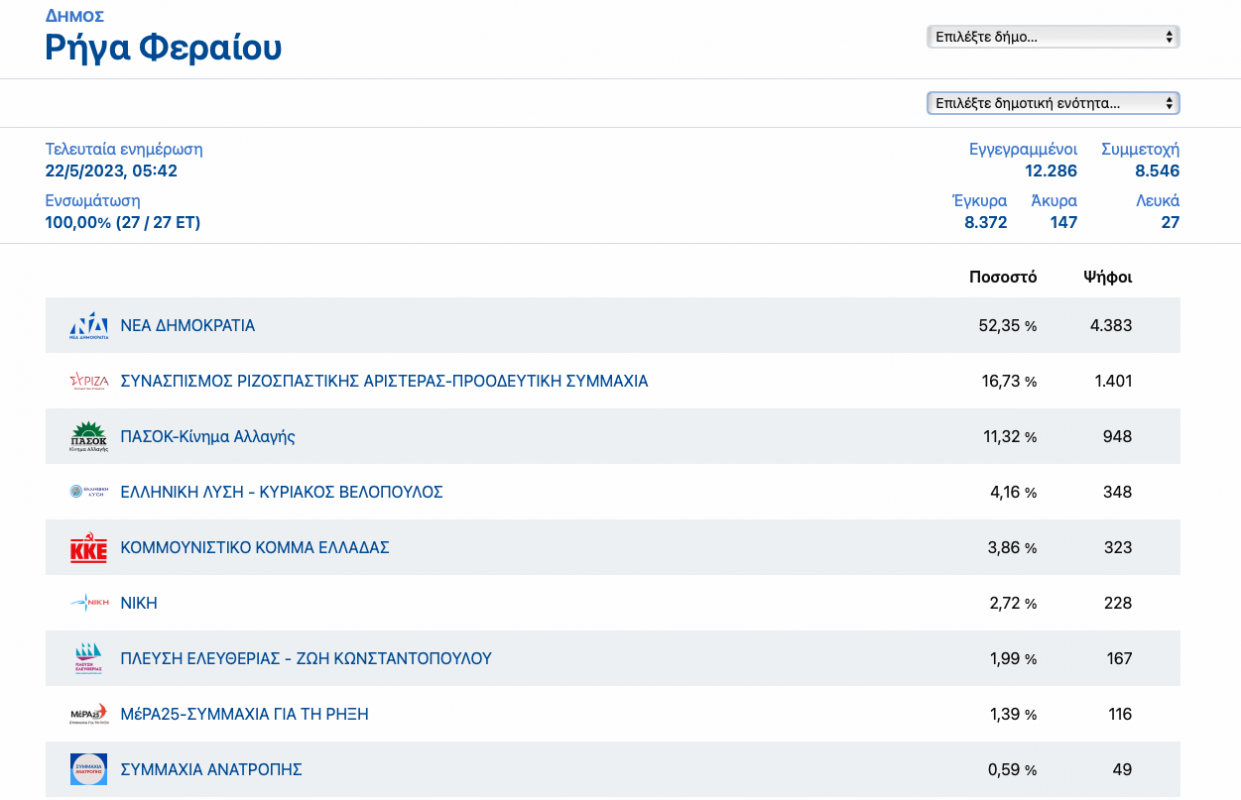This screenshot has height=800, width=1241.
Task: Open ΜέΡΑ25-ΣΥΜΜΑΧΙΑ ΓΙΑ ΤΗ ΡΗΞΗ link
Action: click(245, 714)
